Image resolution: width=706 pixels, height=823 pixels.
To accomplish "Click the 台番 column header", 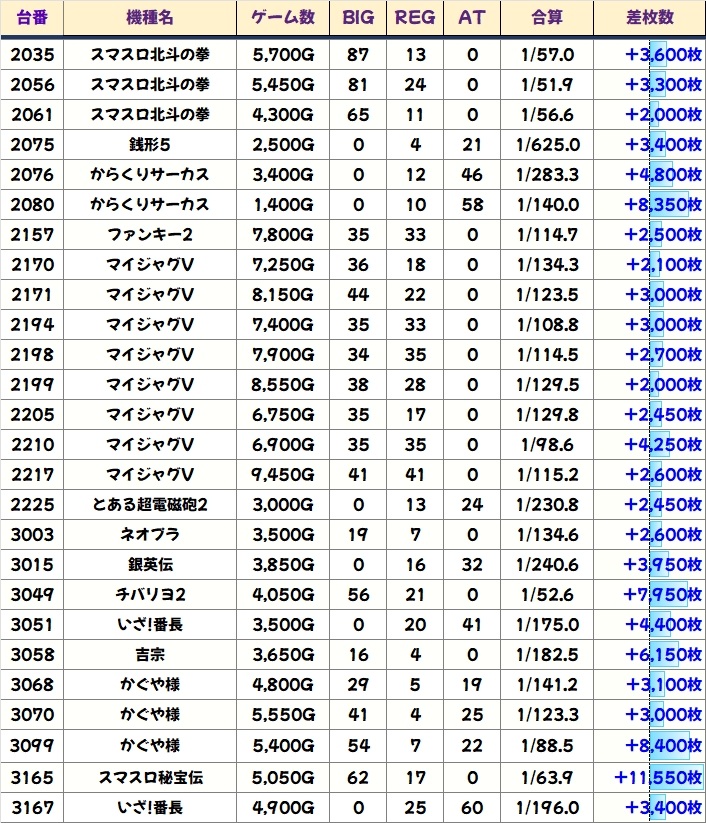I will [x=32, y=18].
